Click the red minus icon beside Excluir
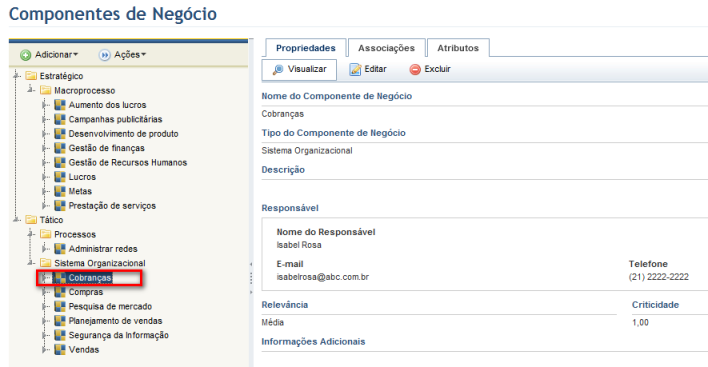This screenshot has width=708, height=367. pyautogui.click(x=415, y=70)
